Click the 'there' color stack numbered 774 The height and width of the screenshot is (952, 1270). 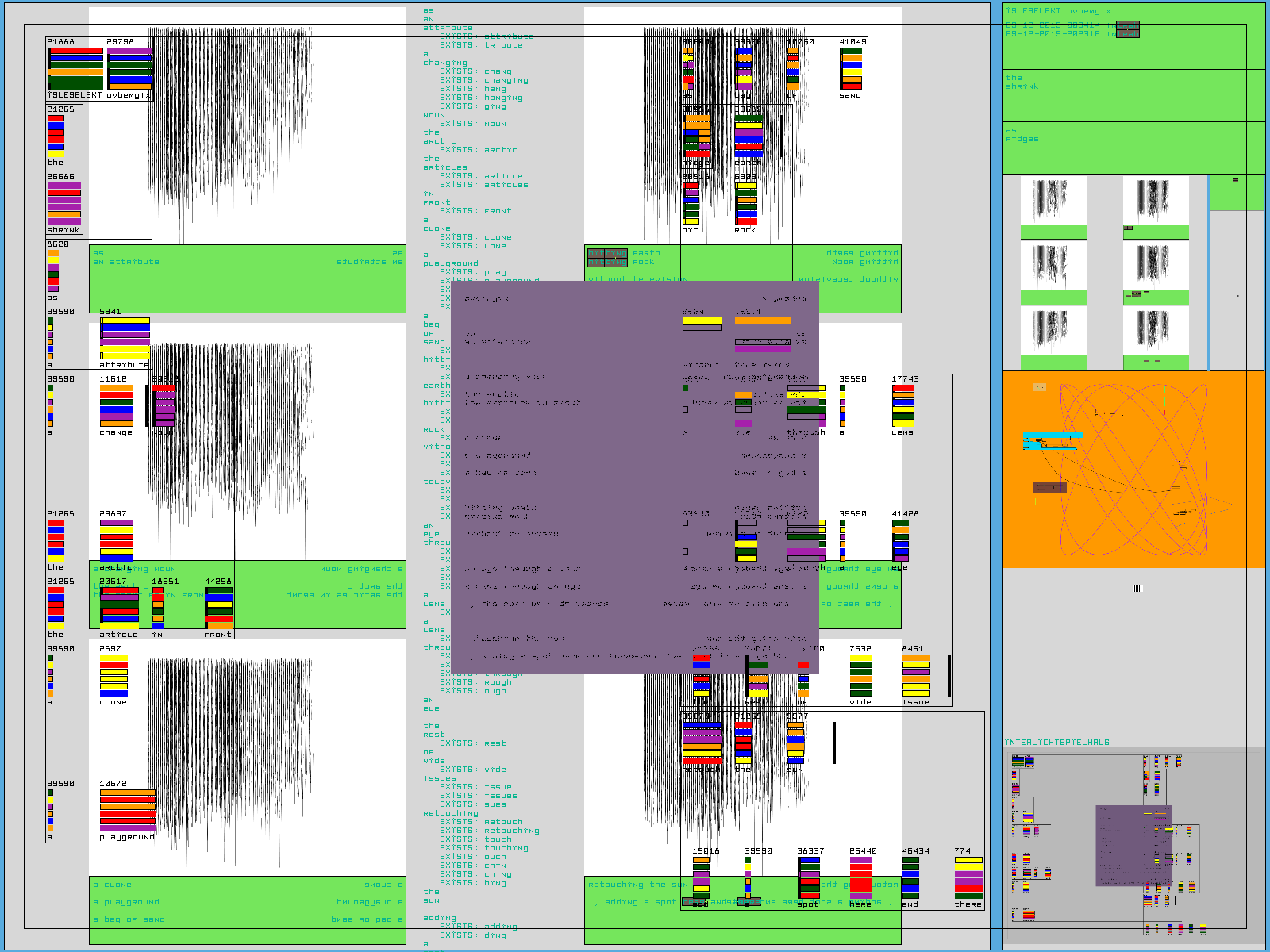[x=968, y=877]
